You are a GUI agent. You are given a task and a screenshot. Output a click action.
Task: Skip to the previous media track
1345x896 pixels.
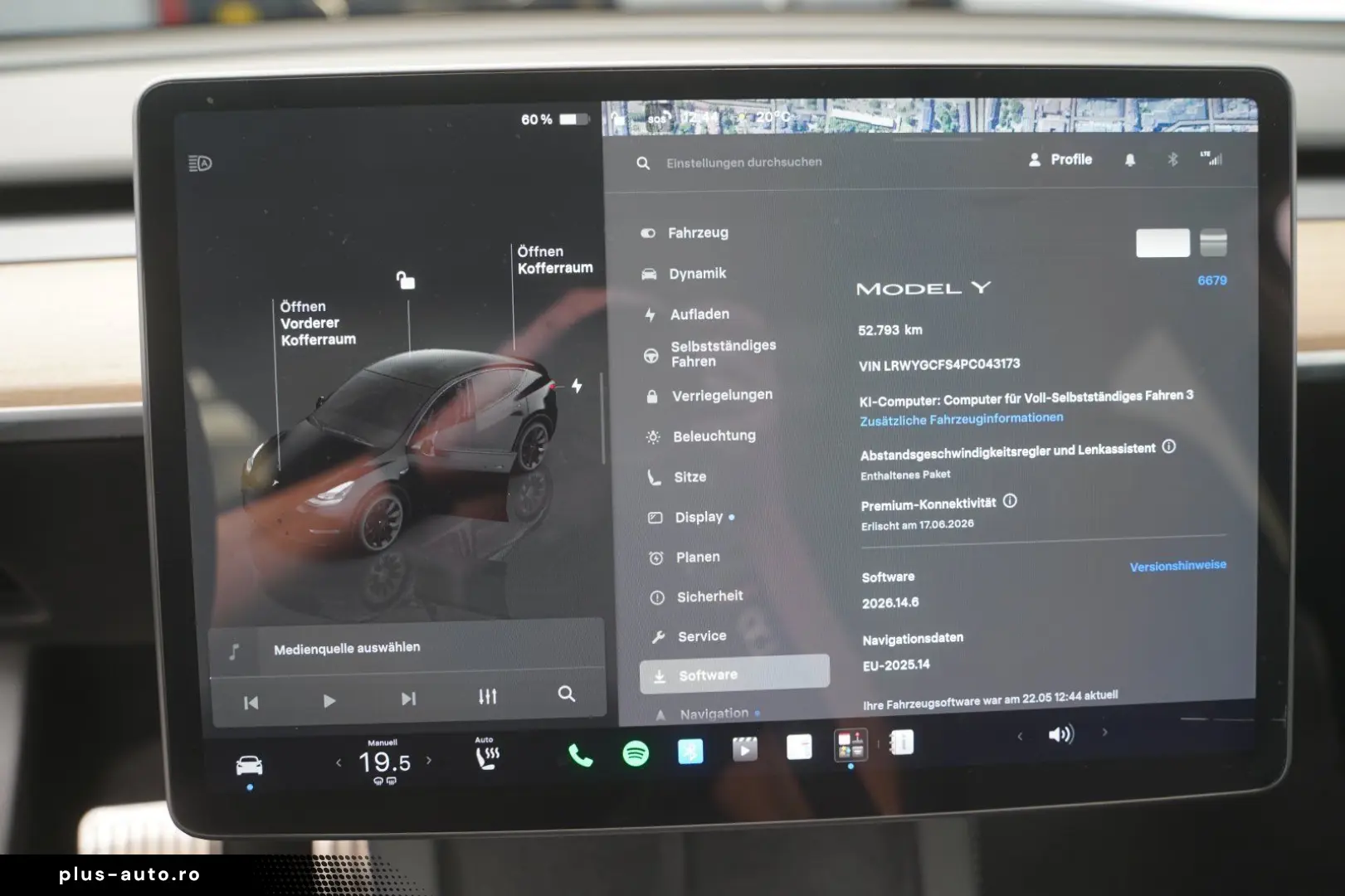[251, 703]
